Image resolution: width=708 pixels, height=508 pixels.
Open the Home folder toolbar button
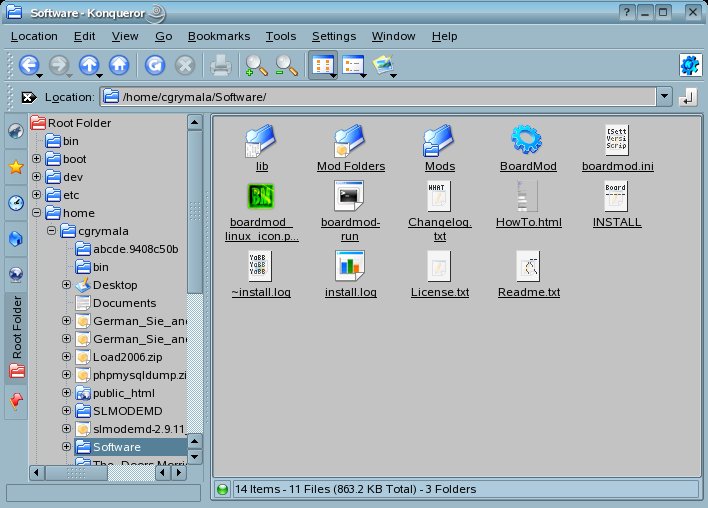(119, 65)
